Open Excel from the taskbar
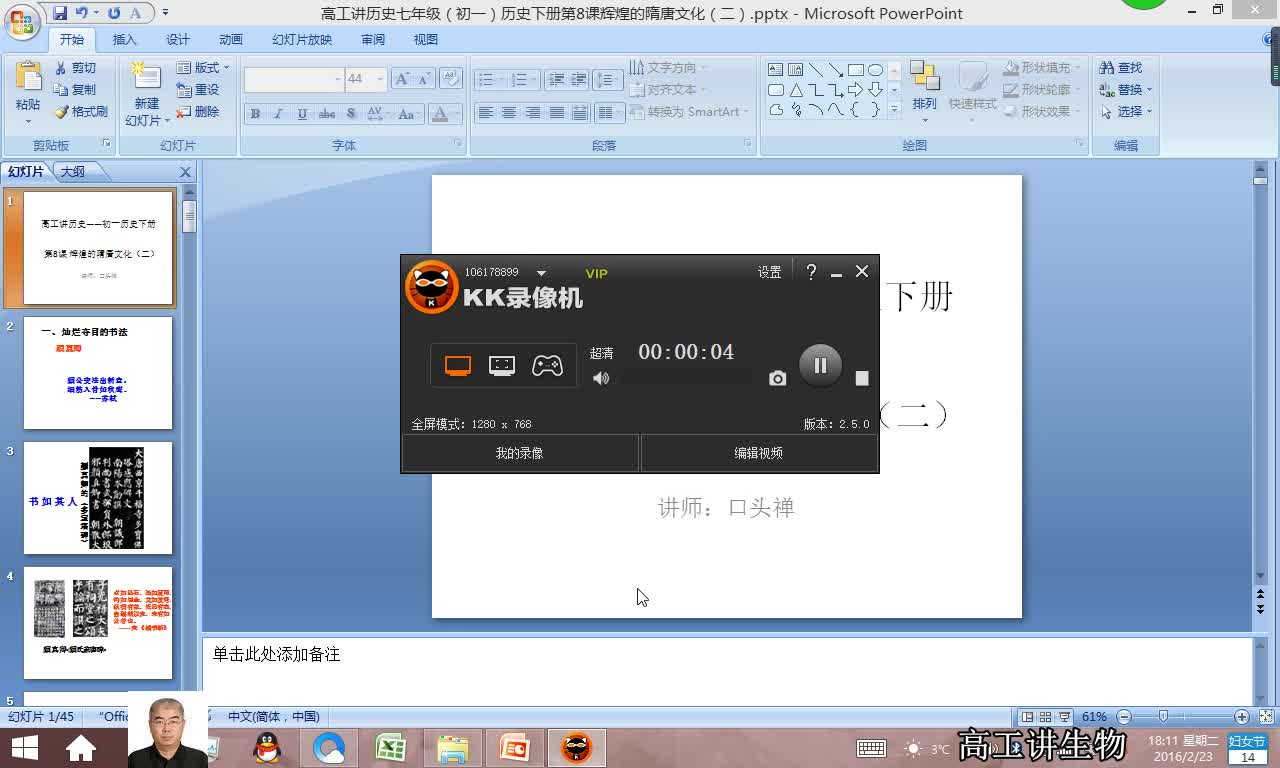 [390, 747]
